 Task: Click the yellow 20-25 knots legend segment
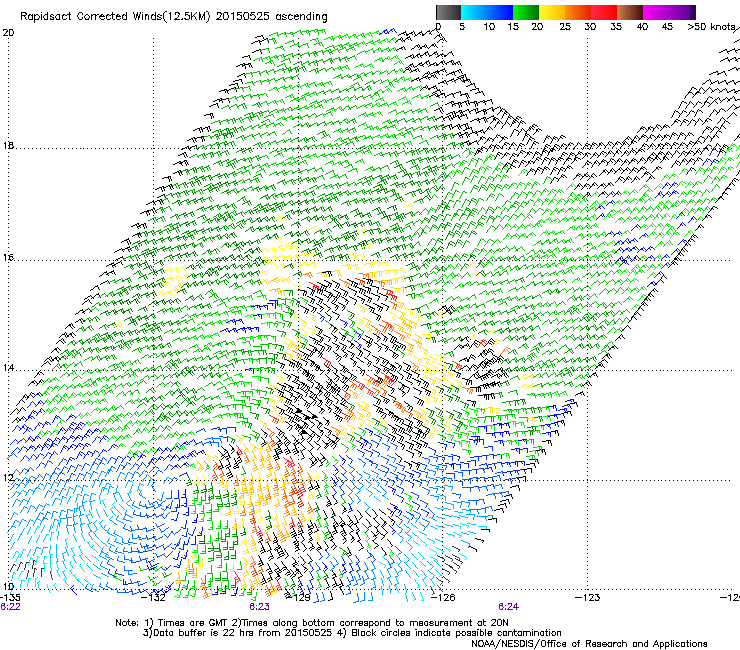pyautogui.click(x=552, y=12)
